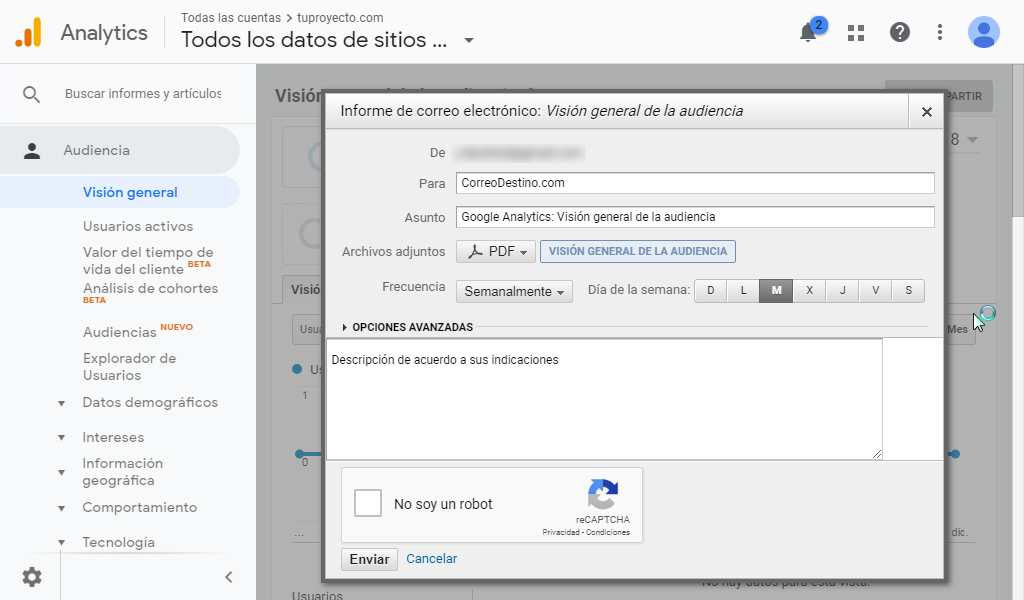
Task: Close the email report dialog
Action: click(x=926, y=112)
